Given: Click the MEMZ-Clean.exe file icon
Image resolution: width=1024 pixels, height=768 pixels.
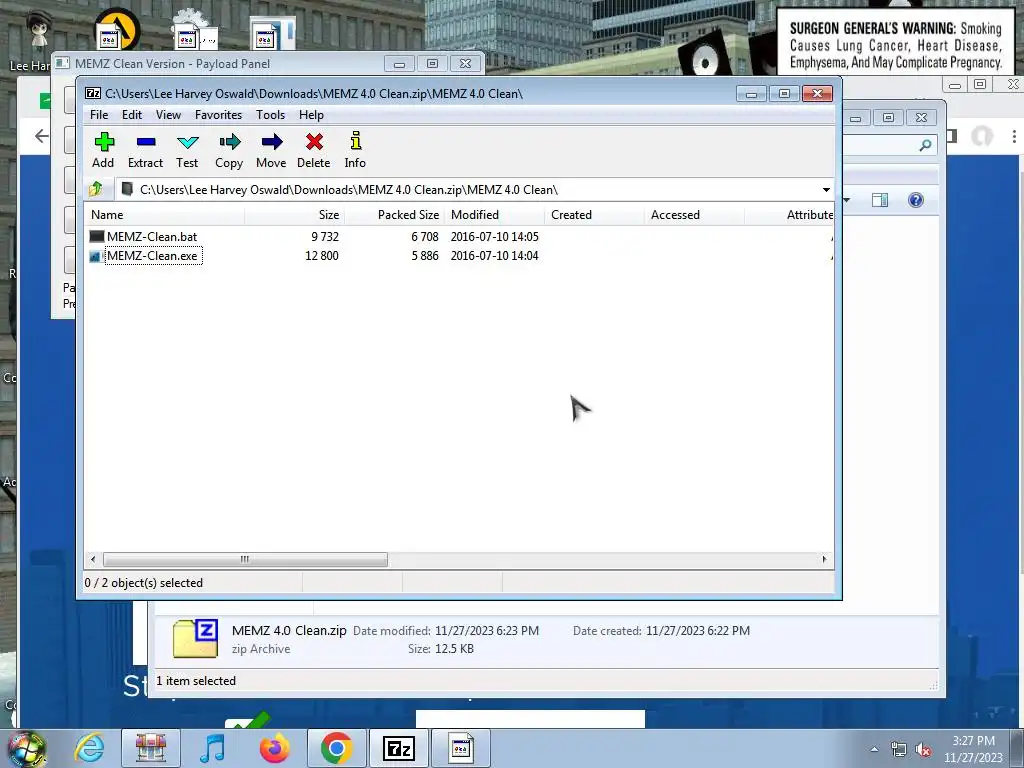Looking at the screenshot, I should (95, 256).
